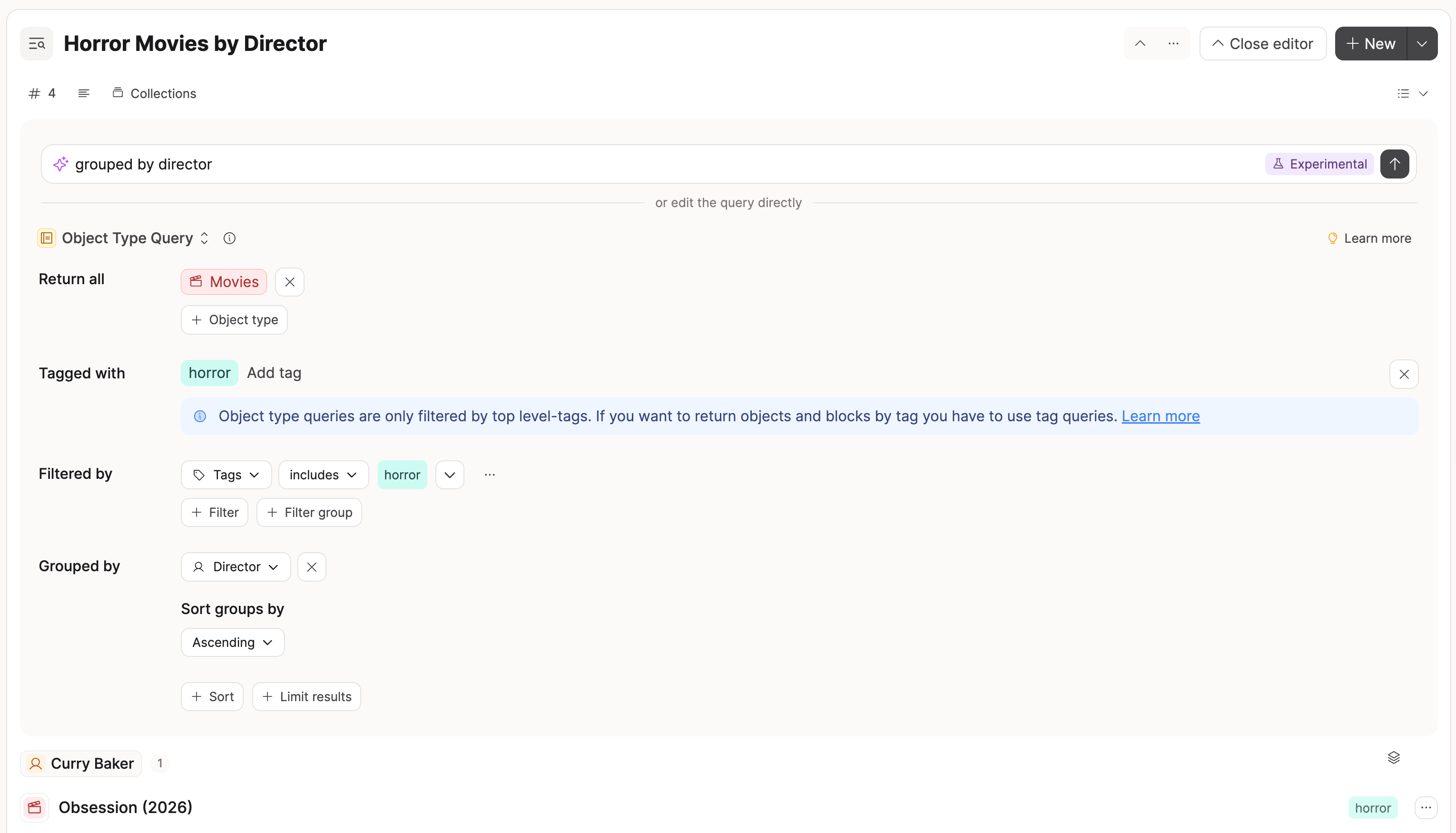Image resolution: width=1456 pixels, height=833 pixels.
Task: Click the Add tag input field
Action: coord(274,373)
